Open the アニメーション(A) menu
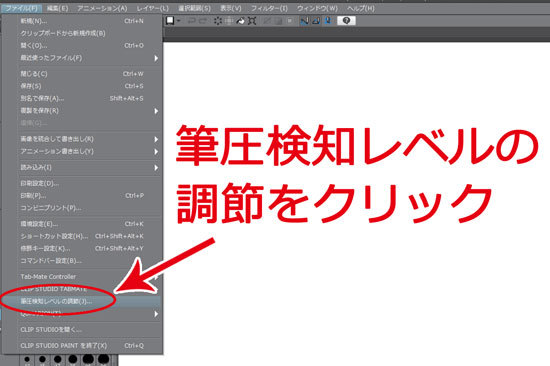The height and width of the screenshot is (366, 550). point(102,8)
